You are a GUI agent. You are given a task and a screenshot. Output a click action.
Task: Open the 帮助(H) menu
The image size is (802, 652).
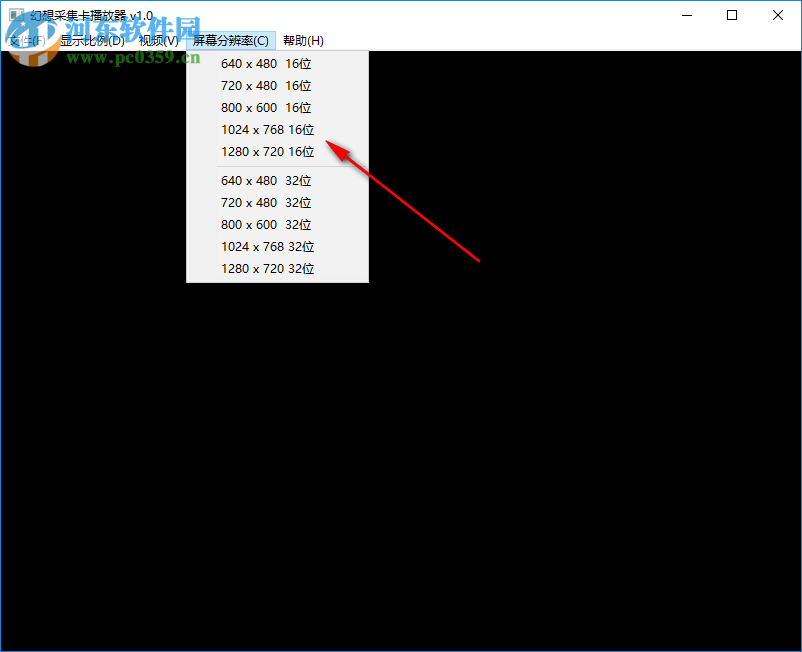(x=303, y=41)
